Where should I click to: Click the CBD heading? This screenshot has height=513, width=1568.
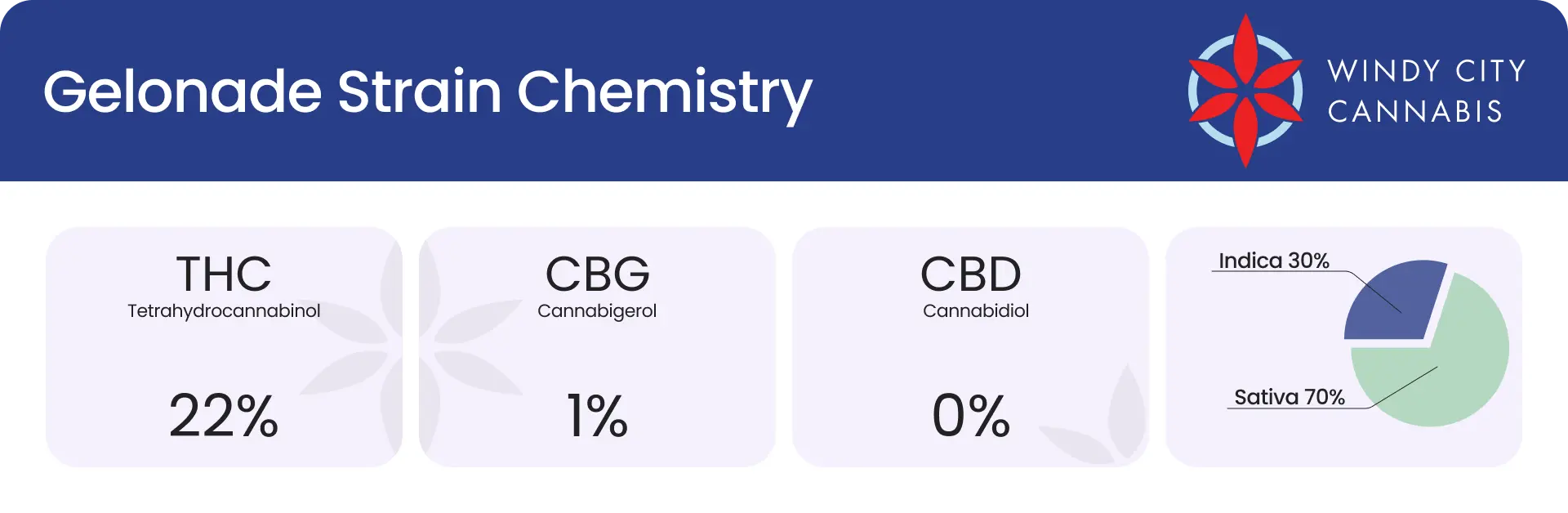[x=971, y=274]
